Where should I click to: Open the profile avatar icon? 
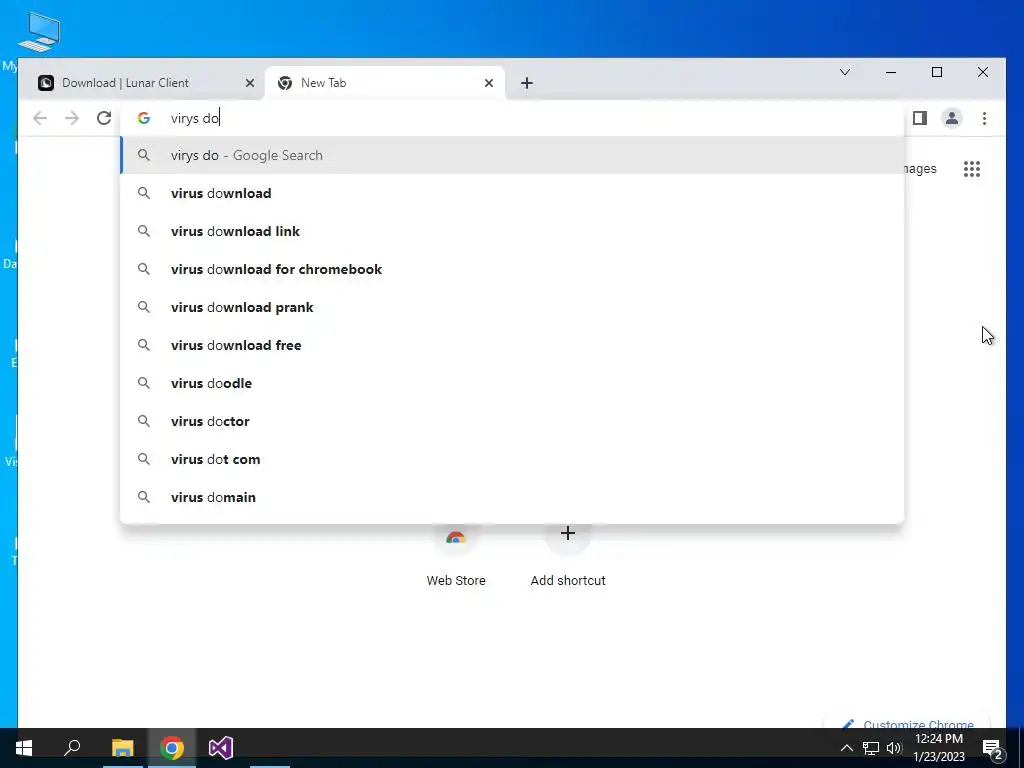pyautogui.click(x=952, y=118)
